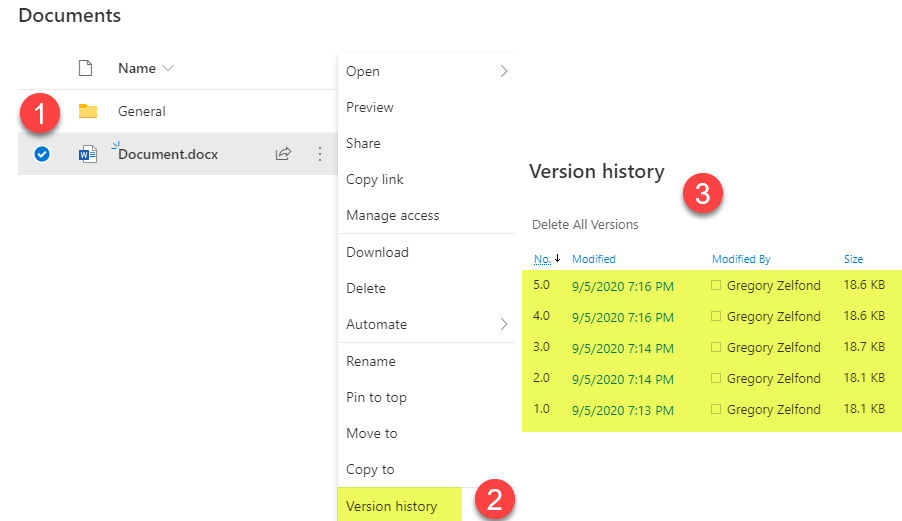Open the 9/5/2020 7:14 PM link for version 3.0
The height and width of the screenshot is (521, 902).
coord(622,349)
